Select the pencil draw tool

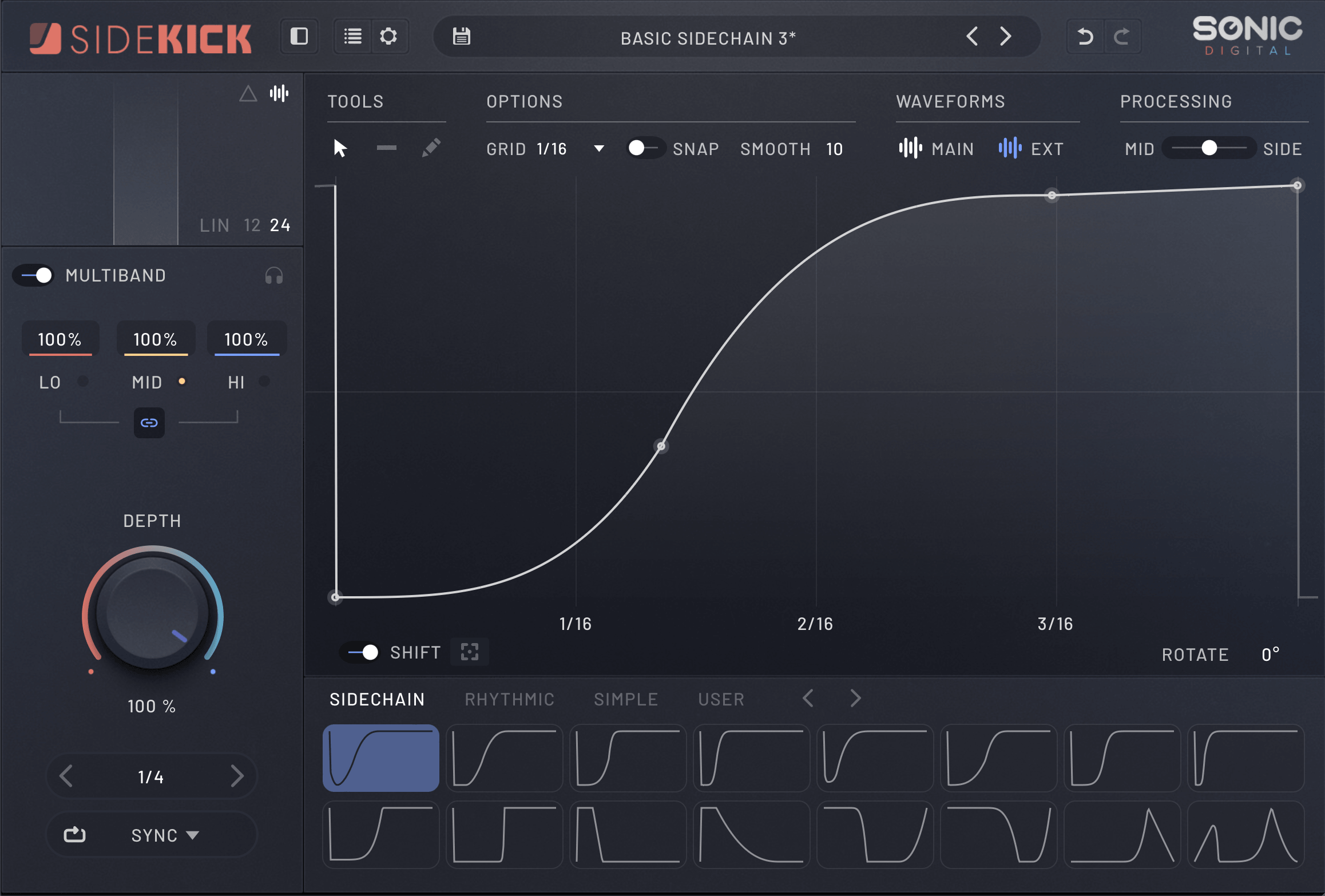click(x=431, y=148)
